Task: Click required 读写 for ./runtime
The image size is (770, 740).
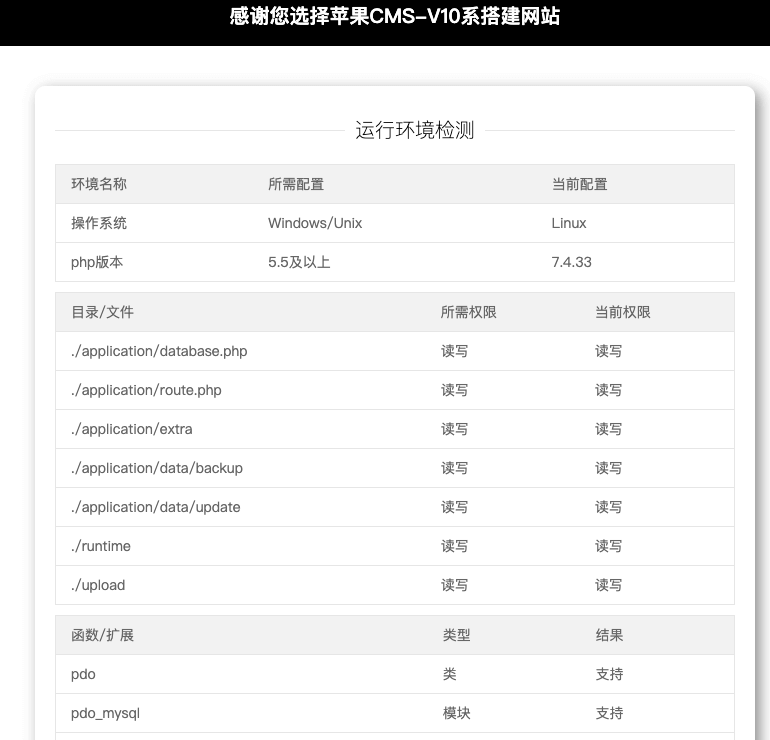Action: pos(455,546)
